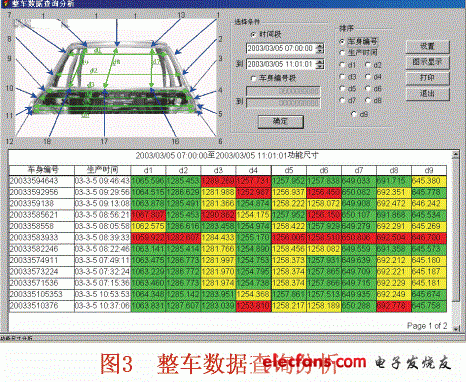Click the d5 column header
The image size is (466, 382).
click(x=289, y=170)
